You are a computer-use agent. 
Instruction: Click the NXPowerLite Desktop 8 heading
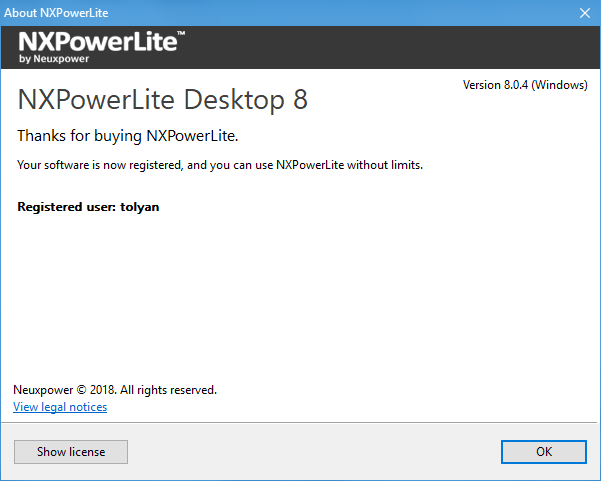point(163,100)
